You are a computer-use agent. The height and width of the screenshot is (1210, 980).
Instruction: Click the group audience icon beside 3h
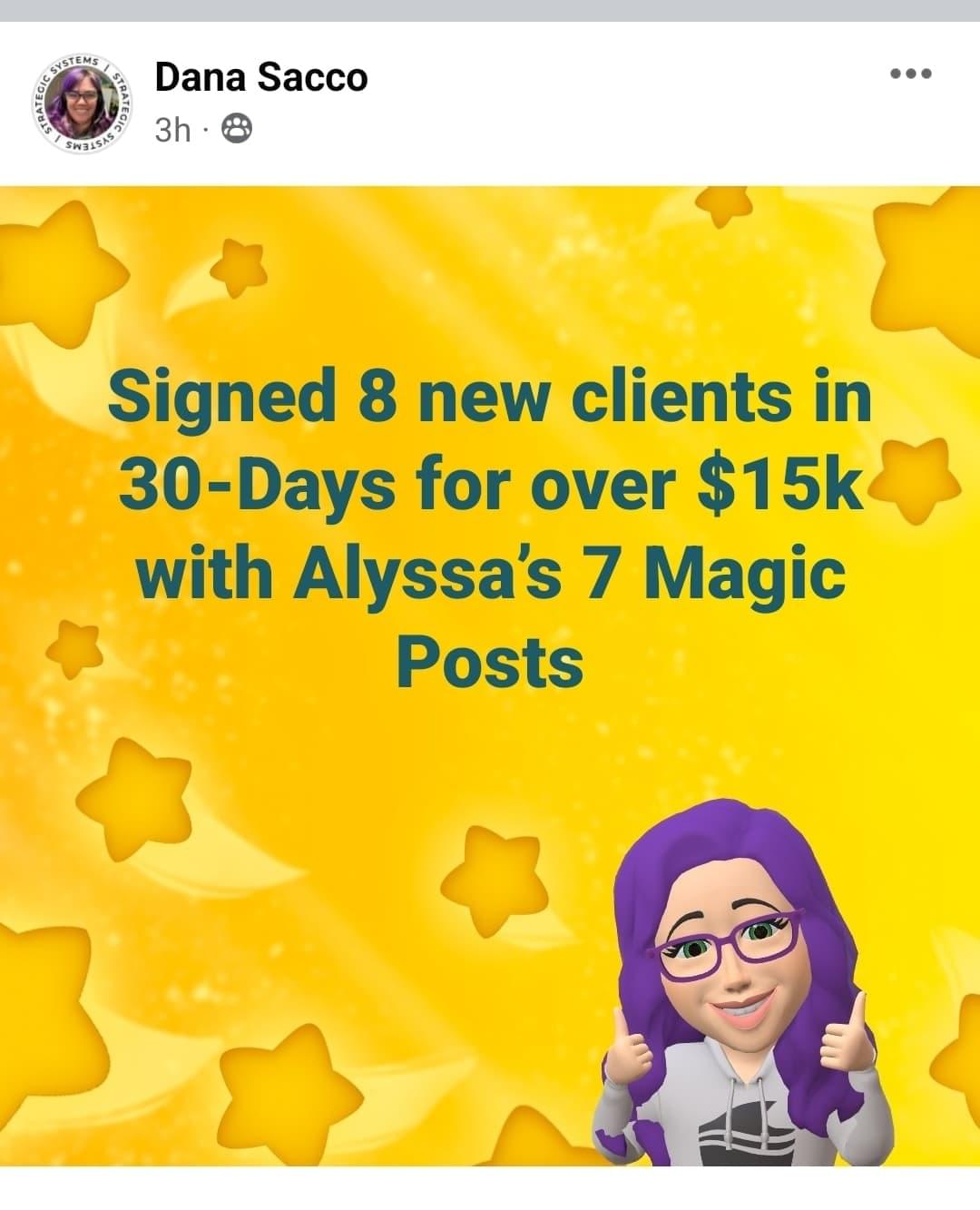pos(236,130)
